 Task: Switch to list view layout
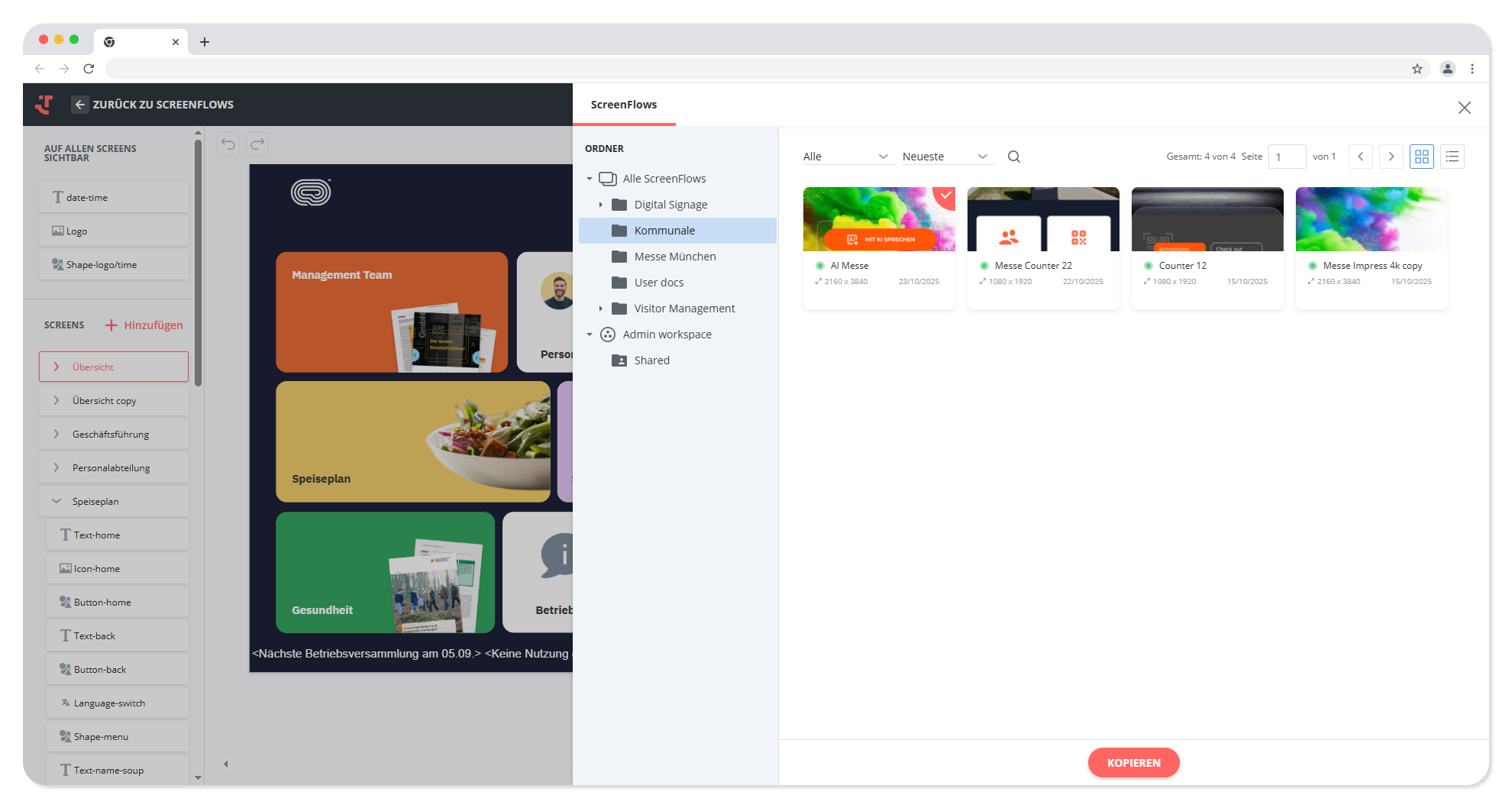tap(1452, 157)
